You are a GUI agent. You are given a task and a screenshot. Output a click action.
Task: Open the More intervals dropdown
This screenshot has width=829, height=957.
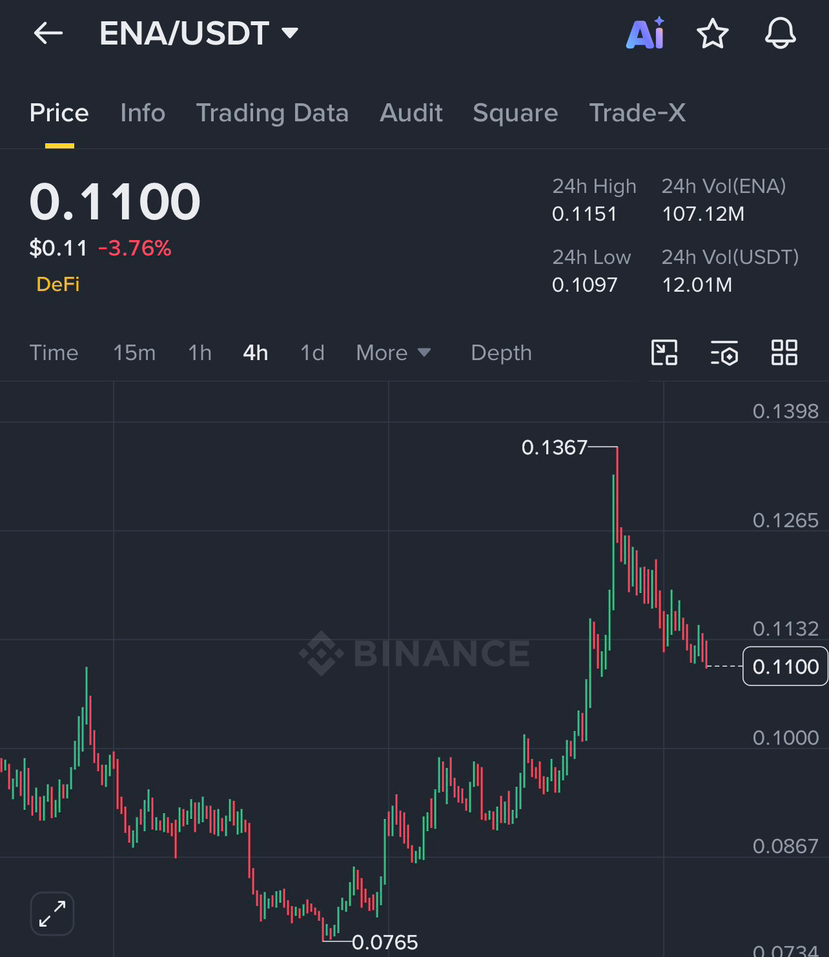(393, 353)
